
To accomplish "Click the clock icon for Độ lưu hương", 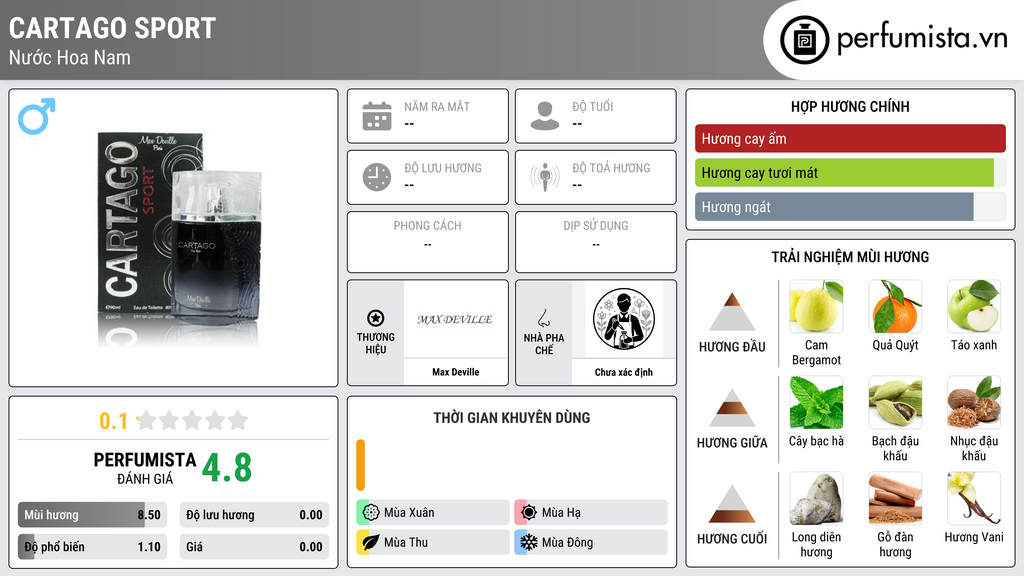I will (x=377, y=177).
